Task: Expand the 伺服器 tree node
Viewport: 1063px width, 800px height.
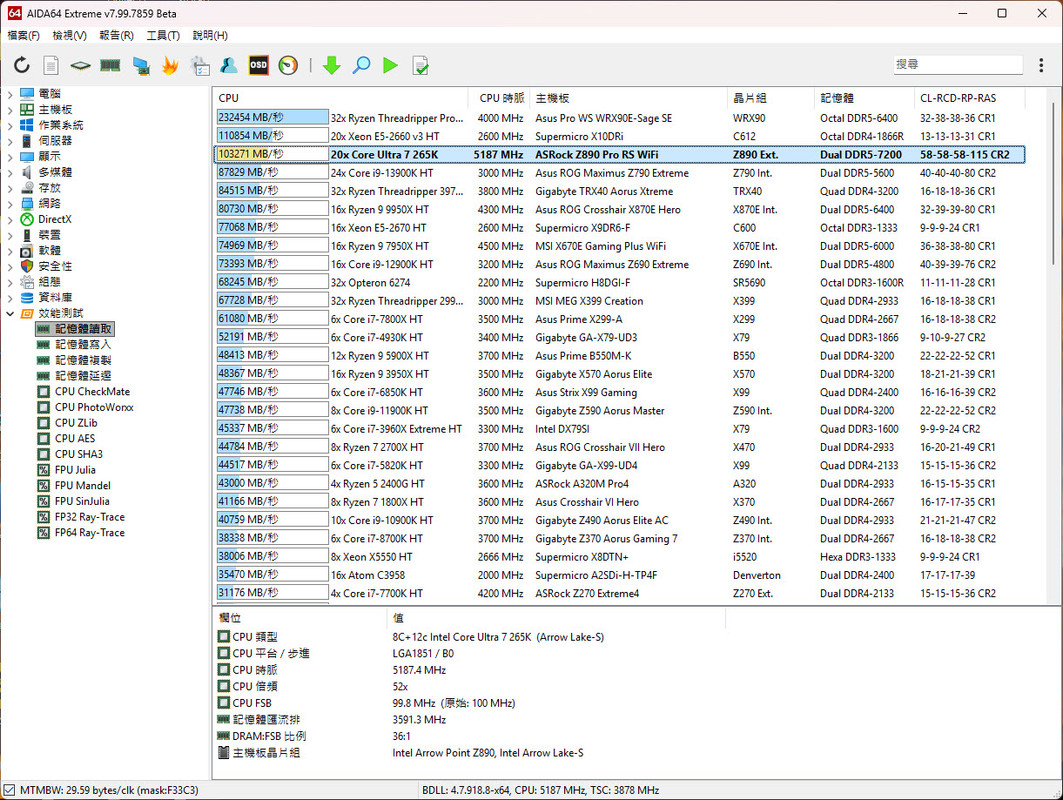Action: pos(9,140)
